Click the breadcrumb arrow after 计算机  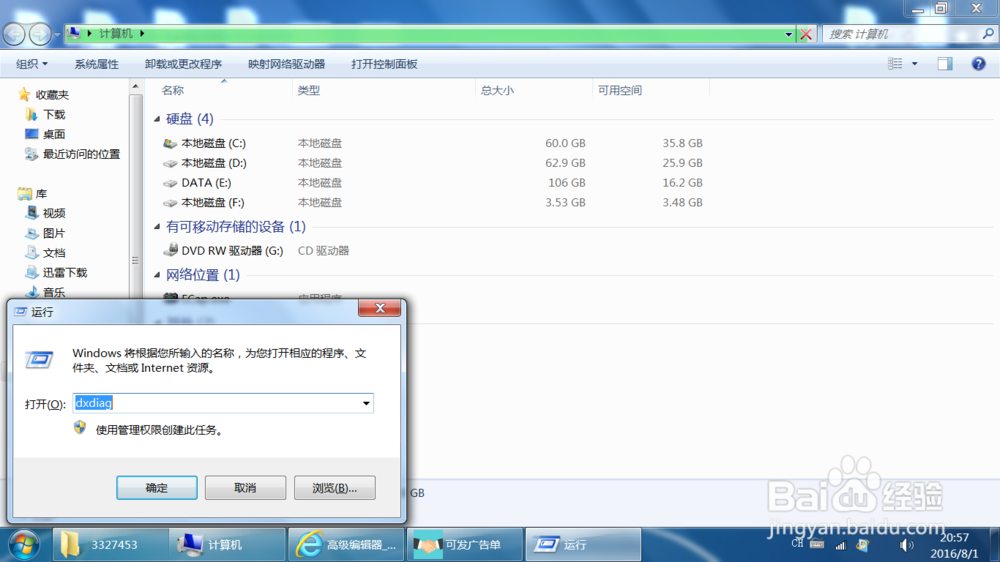(142, 33)
